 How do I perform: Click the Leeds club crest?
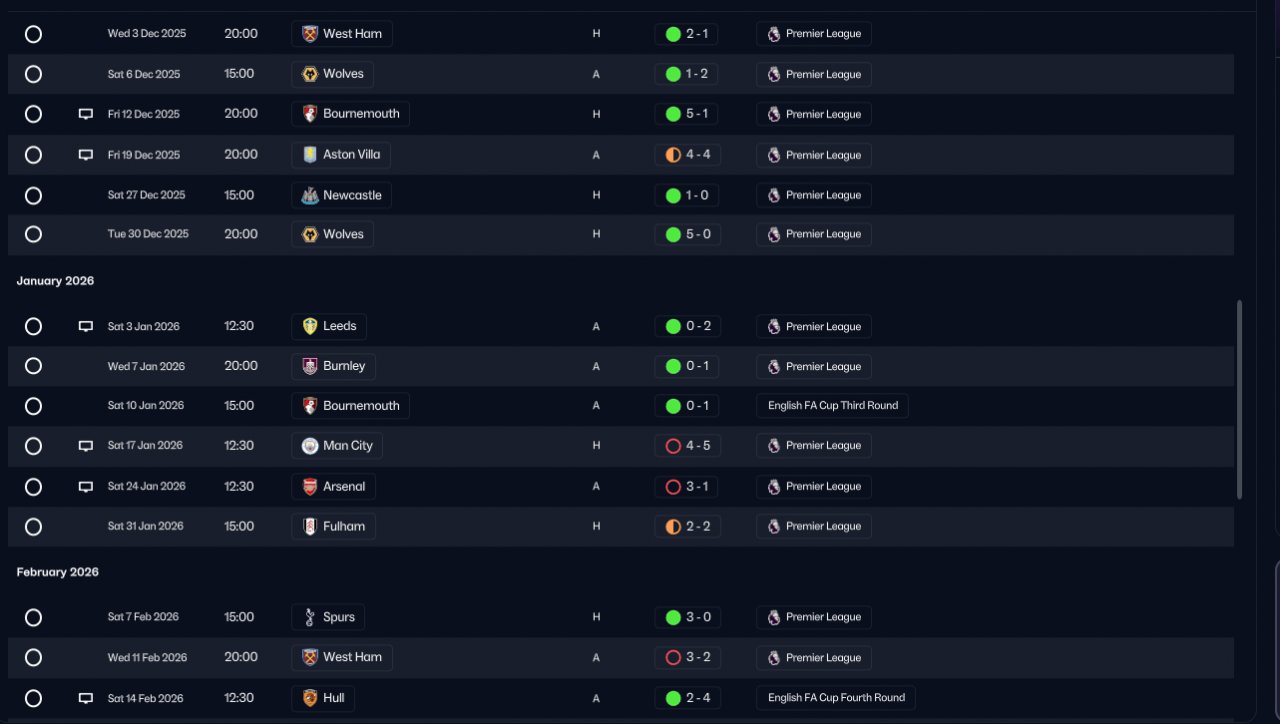310,326
